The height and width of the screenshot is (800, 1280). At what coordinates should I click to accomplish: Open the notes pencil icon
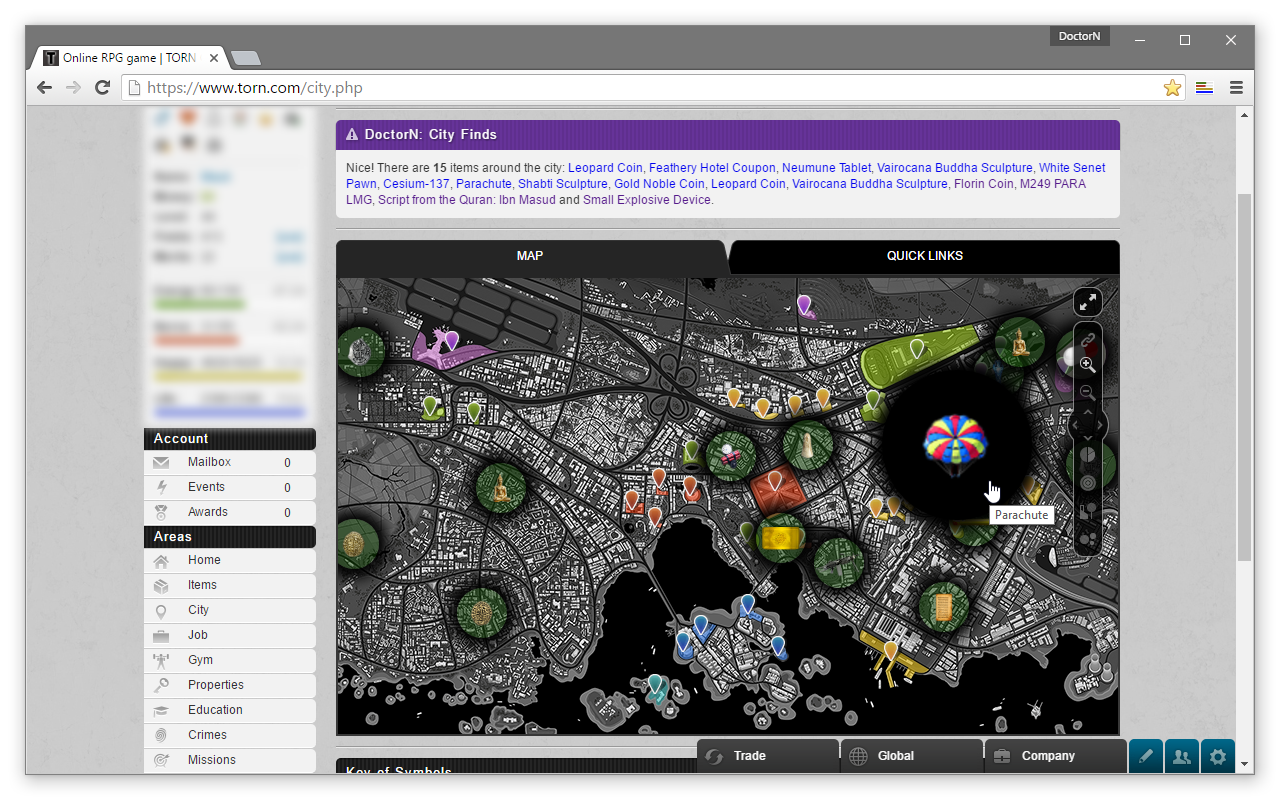[x=1146, y=757]
